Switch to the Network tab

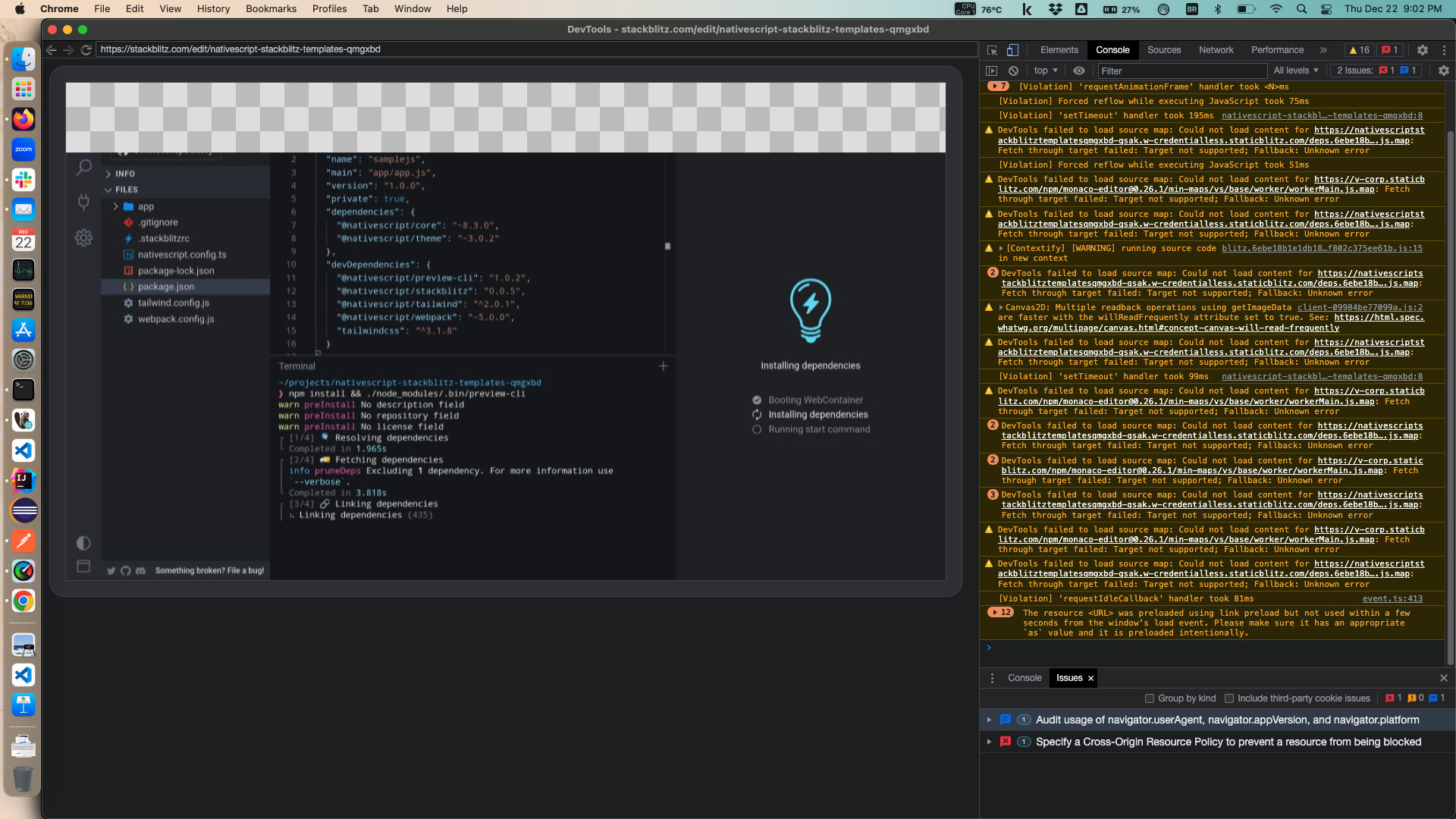(x=1216, y=50)
